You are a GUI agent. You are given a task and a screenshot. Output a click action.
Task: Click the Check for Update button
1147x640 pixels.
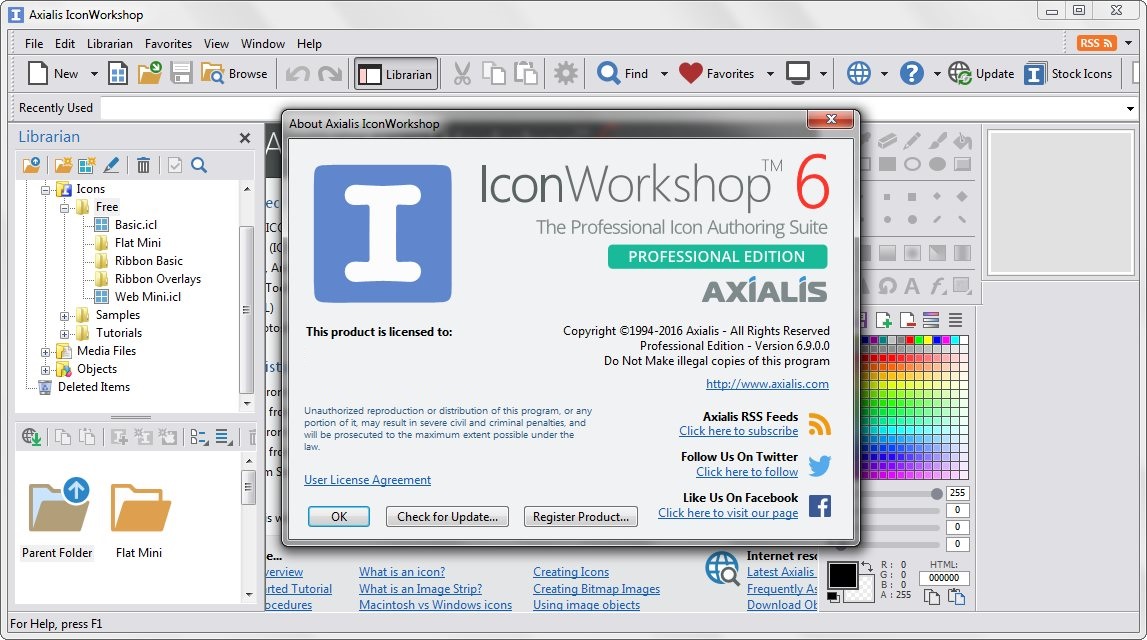[x=447, y=516]
